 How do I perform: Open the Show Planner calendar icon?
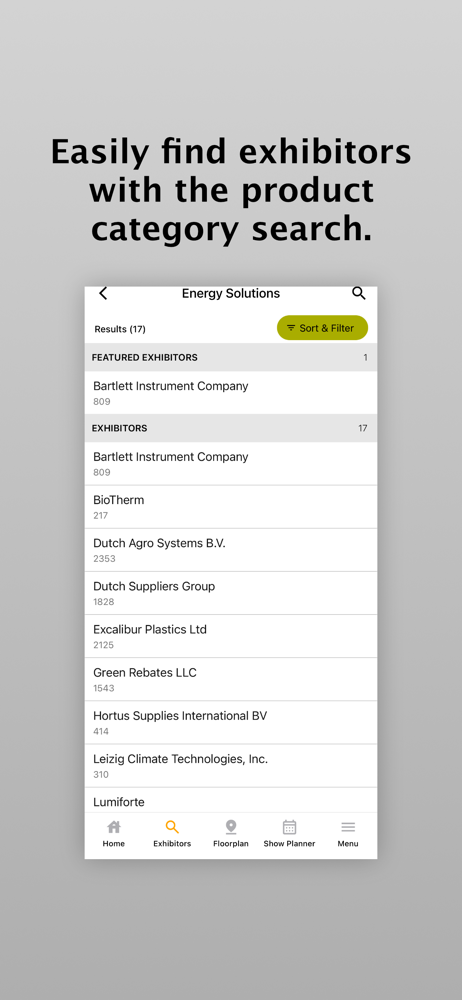click(289, 827)
